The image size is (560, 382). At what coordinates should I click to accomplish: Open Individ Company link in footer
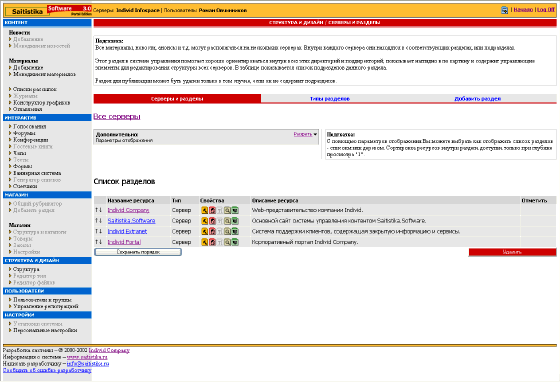(x=109, y=350)
